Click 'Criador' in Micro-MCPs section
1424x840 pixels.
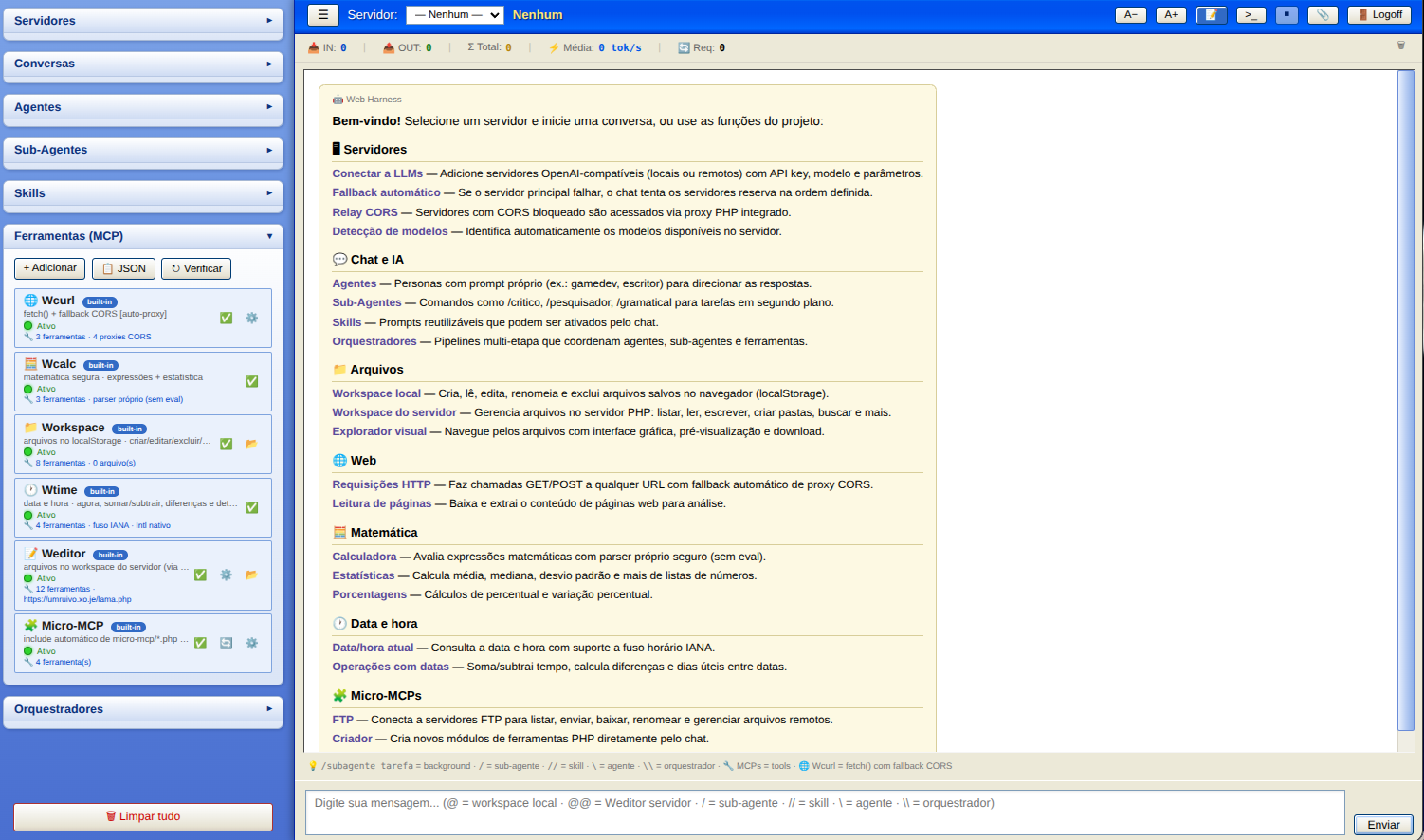tap(352, 739)
